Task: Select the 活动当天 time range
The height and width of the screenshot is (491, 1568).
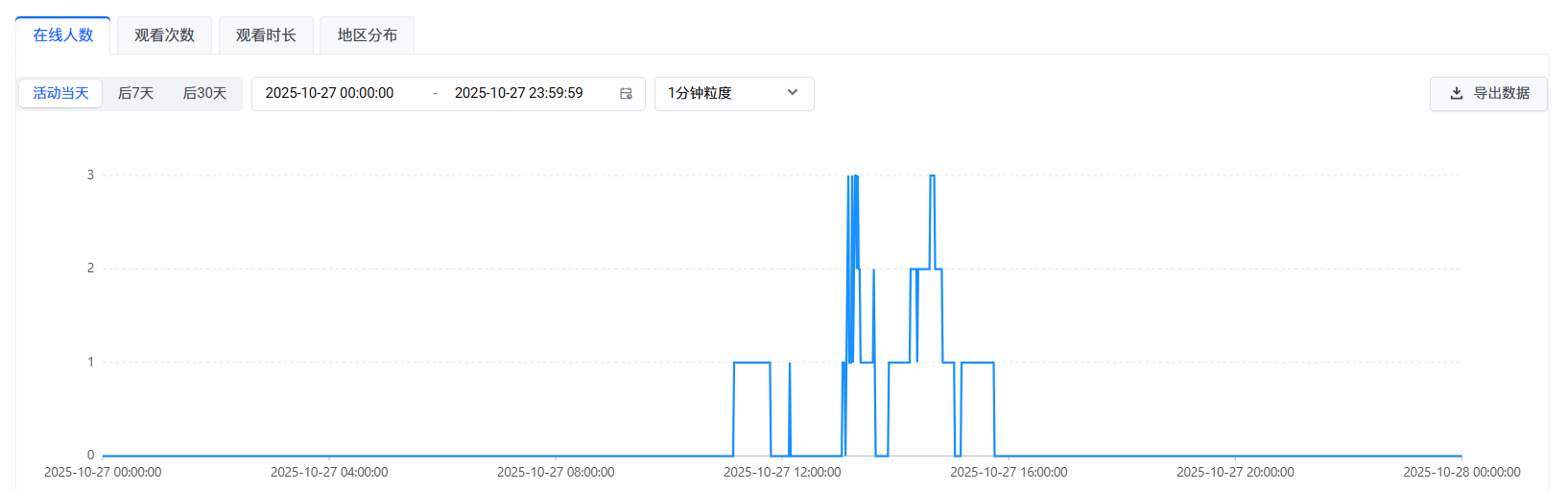Action: (x=60, y=93)
